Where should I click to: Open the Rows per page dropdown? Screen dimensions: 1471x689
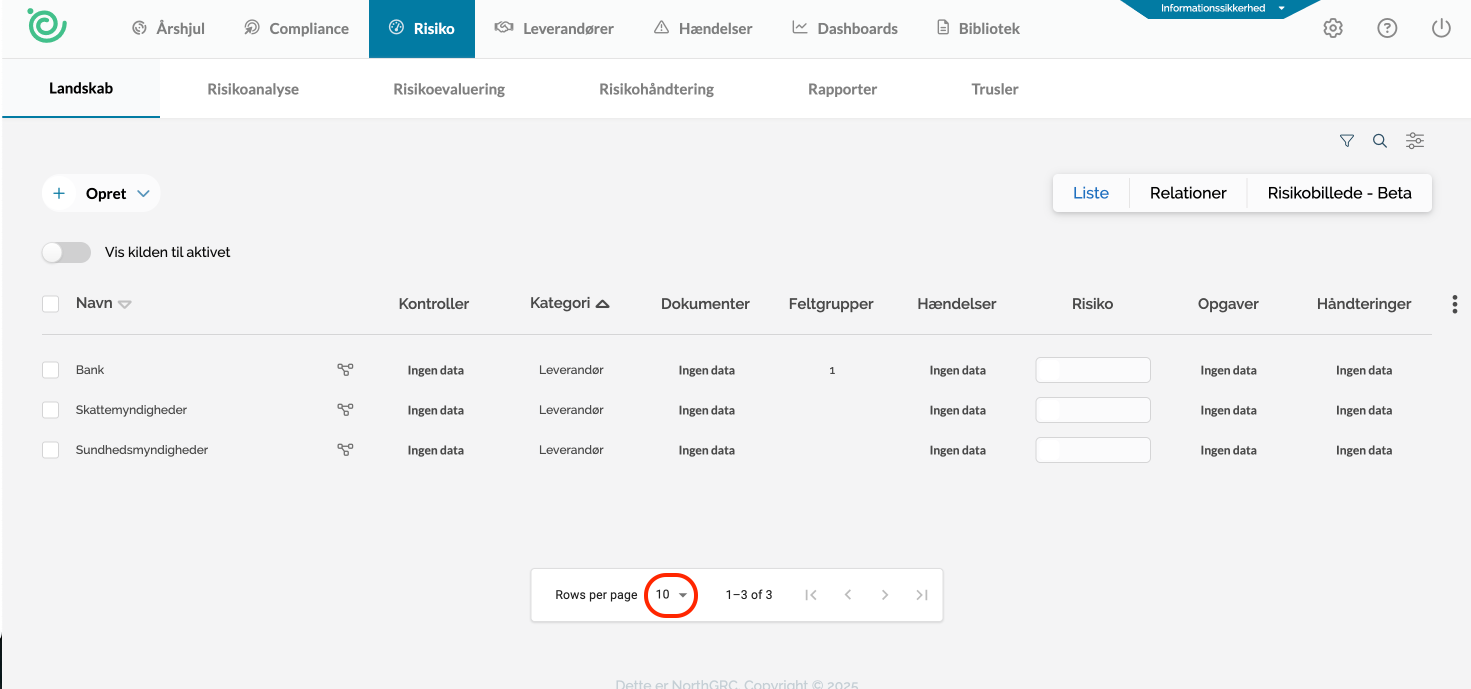[671, 595]
